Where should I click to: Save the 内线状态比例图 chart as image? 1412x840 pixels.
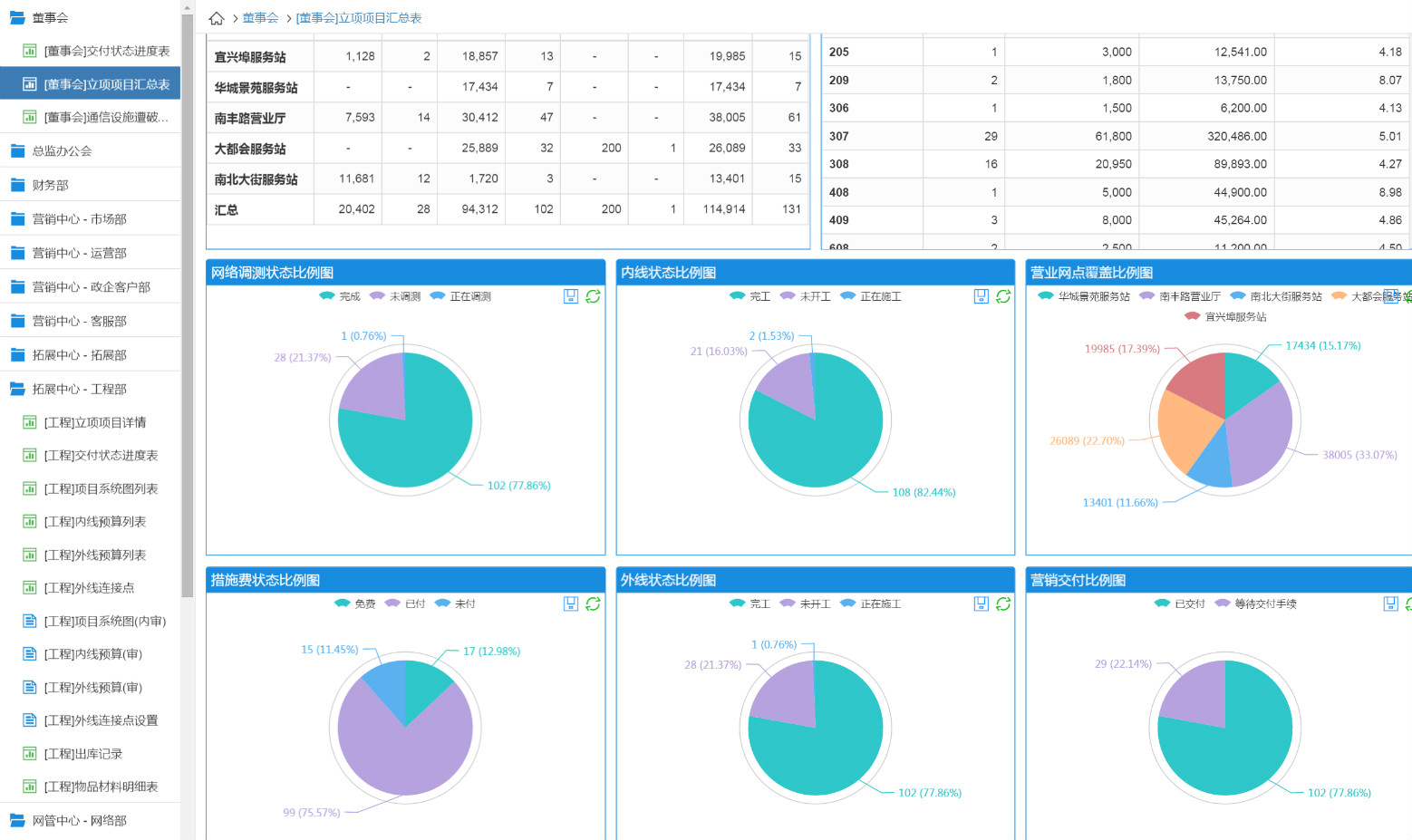coord(981,296)
